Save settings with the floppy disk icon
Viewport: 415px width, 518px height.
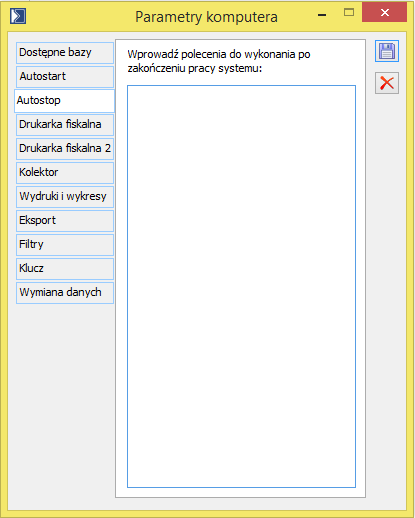pyautogui.click(x=387, y=51)
